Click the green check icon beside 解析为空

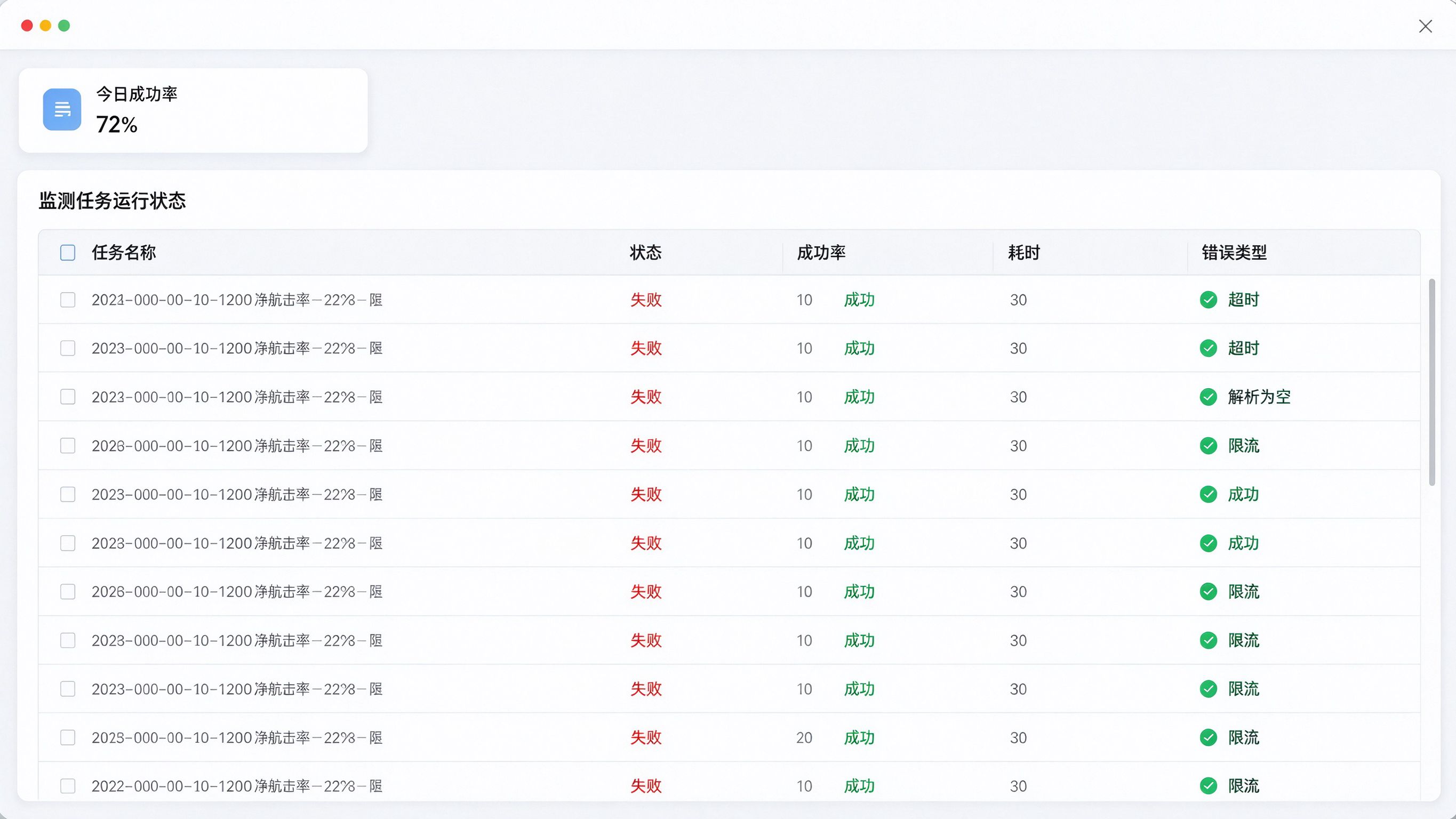(x=1209, y=397)
